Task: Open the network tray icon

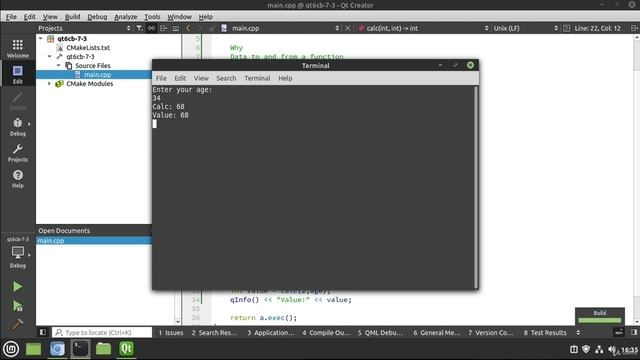Action: click(599, 349)
